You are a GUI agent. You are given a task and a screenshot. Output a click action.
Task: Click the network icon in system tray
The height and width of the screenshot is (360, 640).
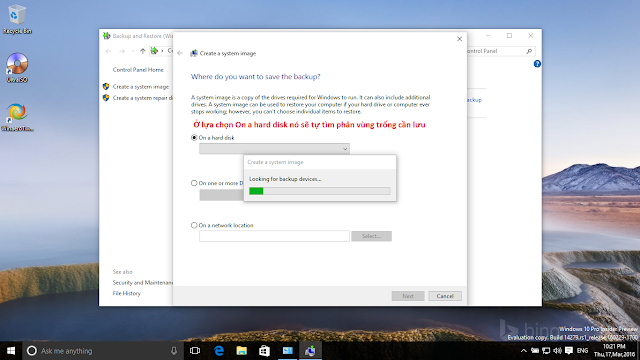[x=546, y=351]
